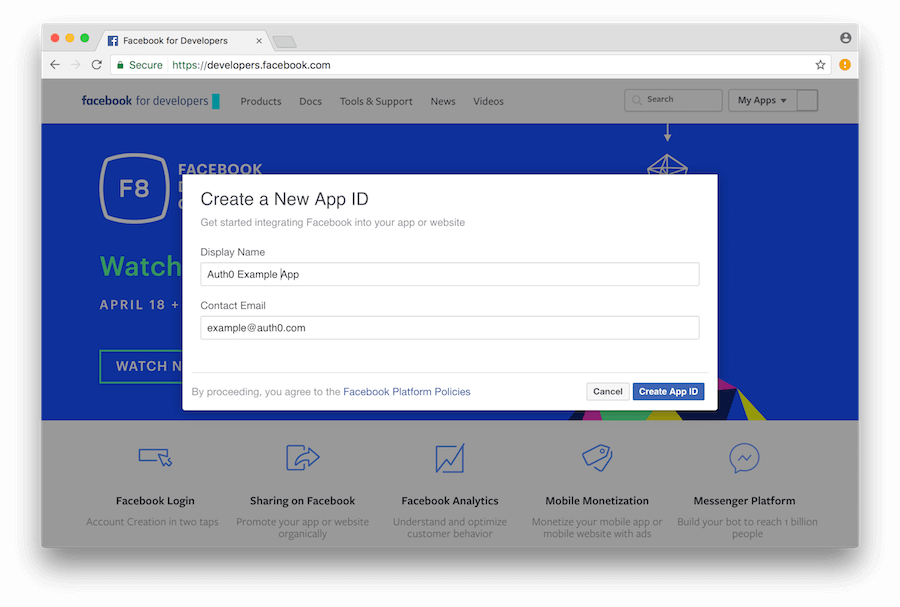This screenshot has width=900, height=607.
Task: Select the Facebook Analytics chart icon
Action: click(x=449, y=458)
